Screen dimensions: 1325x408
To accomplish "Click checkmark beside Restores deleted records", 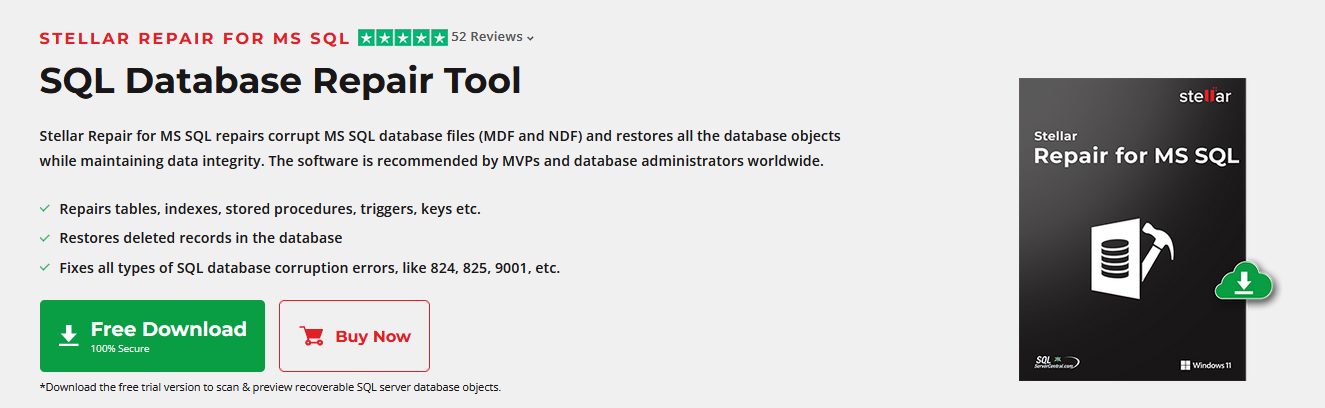I will pos(45,238).
